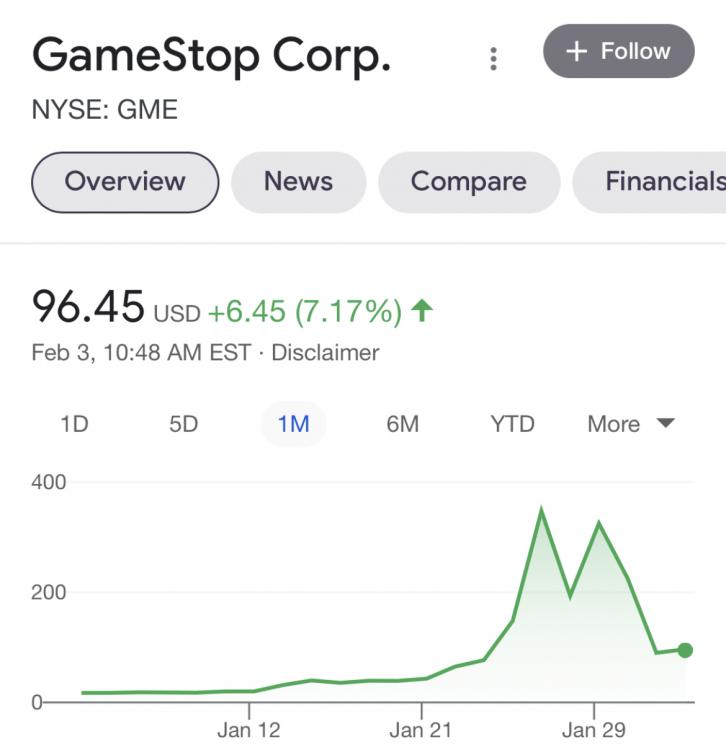Select the Compare tab
The height and width of the screenshot is (750, 726).
[468, 182]
